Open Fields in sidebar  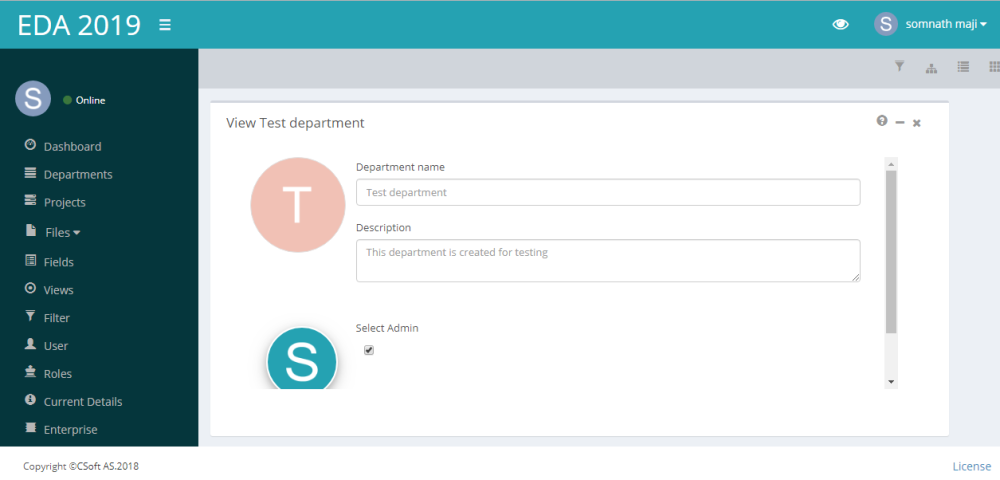(59, 262)
